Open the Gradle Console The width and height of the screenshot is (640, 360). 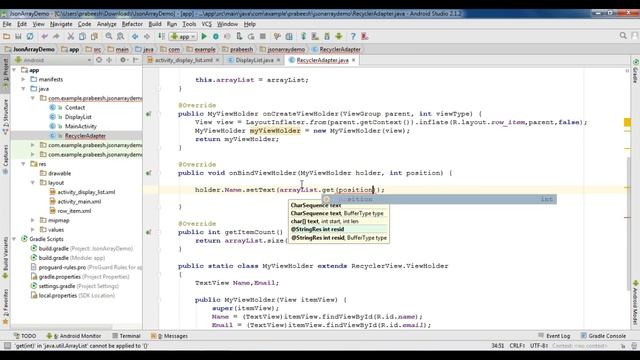(603, 336)
